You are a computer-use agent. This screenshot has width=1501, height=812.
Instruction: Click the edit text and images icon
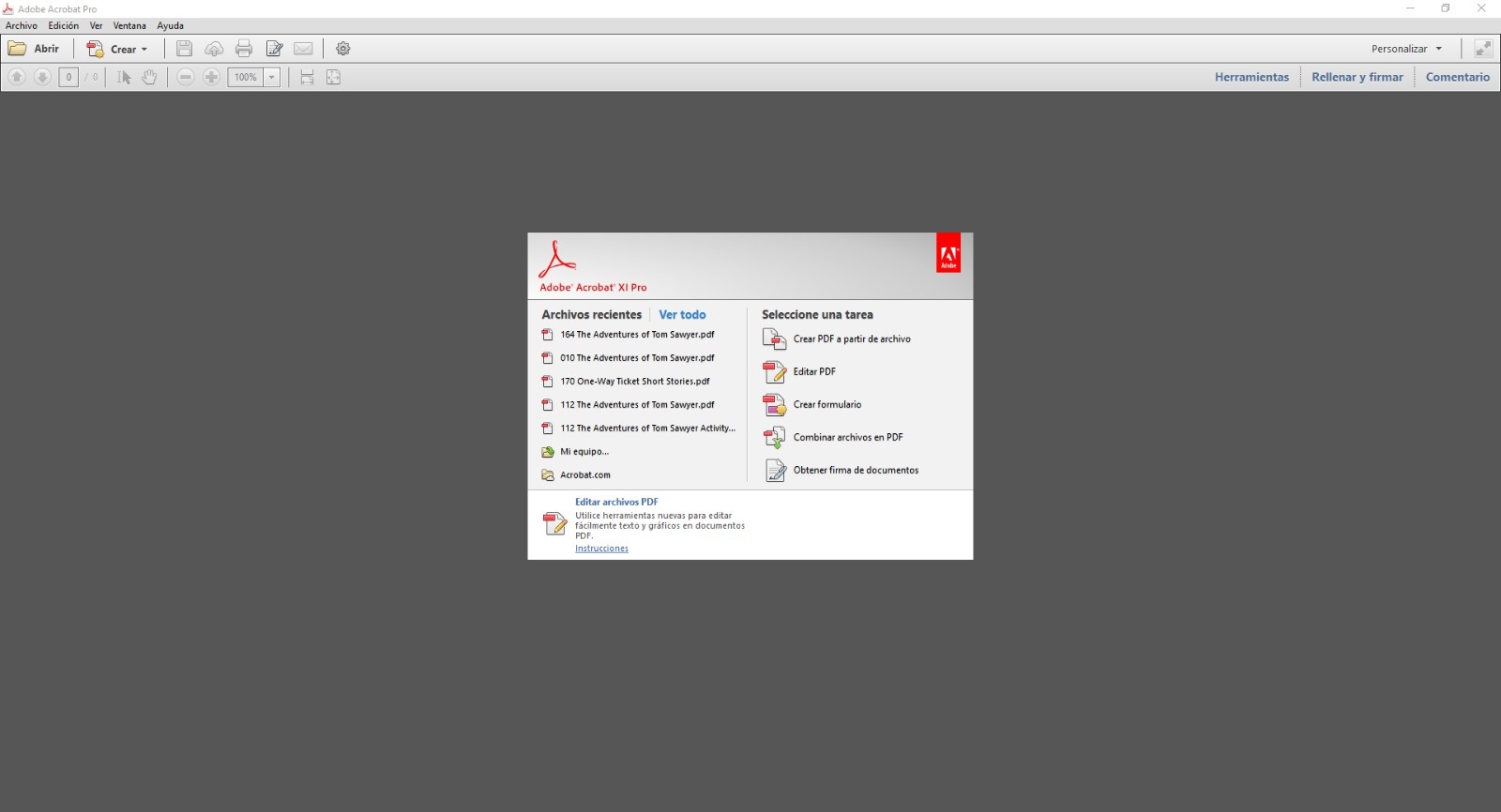point(274,49)
